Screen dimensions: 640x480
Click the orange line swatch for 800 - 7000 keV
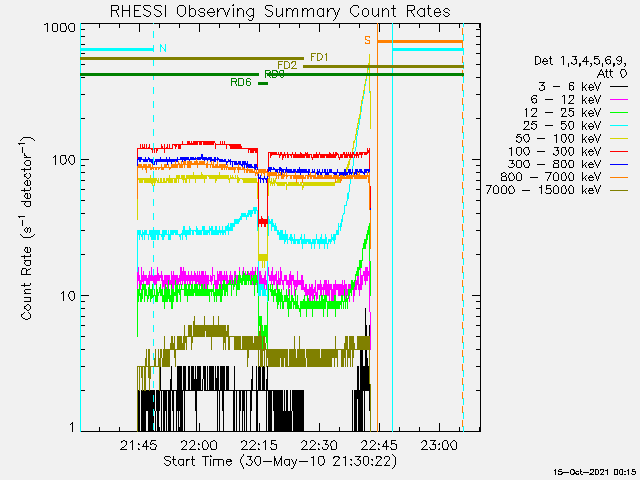click(x=619, y=178)
